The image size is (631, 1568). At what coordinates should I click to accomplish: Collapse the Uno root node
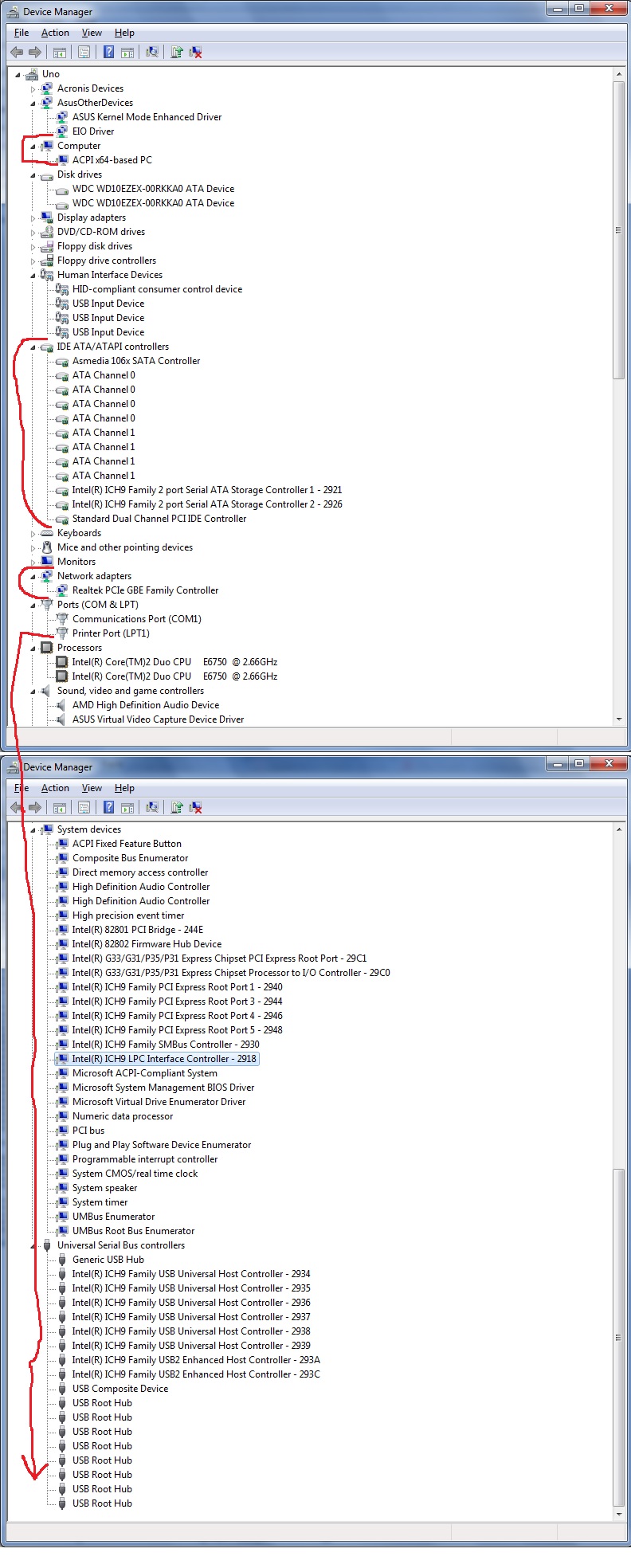pos(18,75)
